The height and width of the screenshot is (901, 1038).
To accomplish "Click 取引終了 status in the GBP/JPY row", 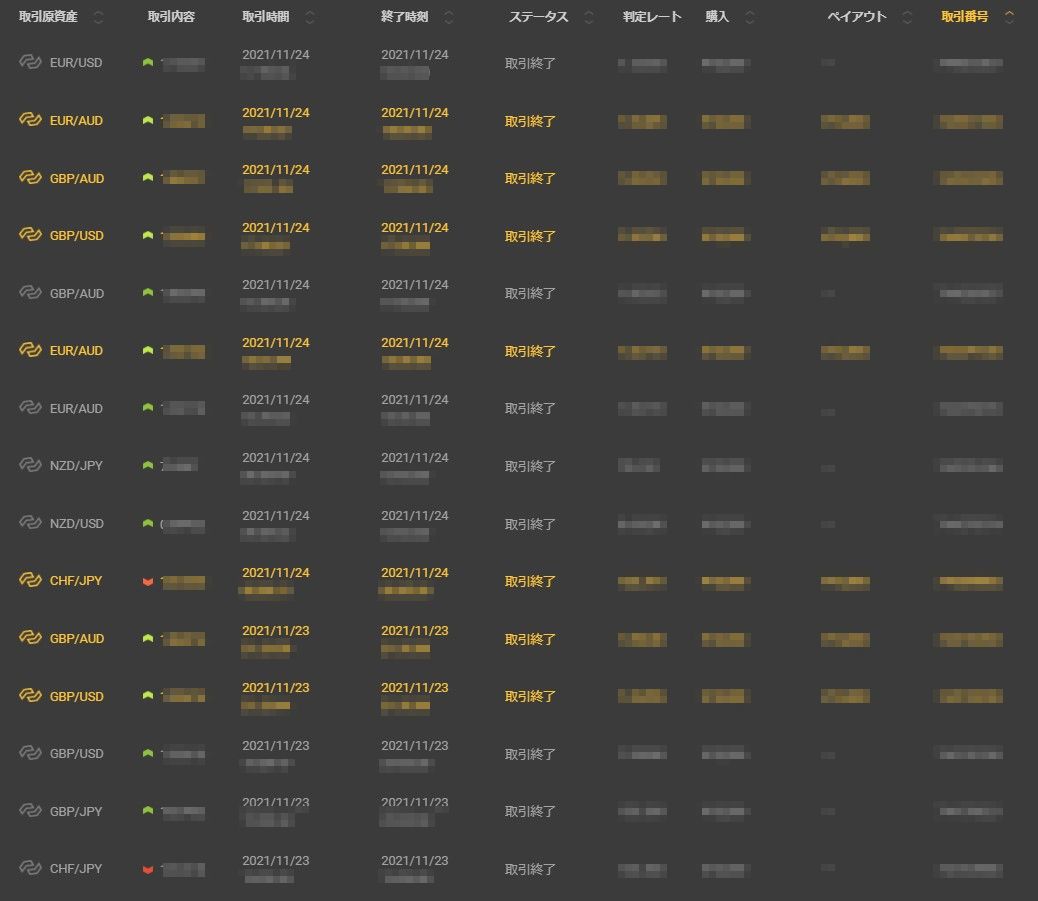I will (530, 812).
